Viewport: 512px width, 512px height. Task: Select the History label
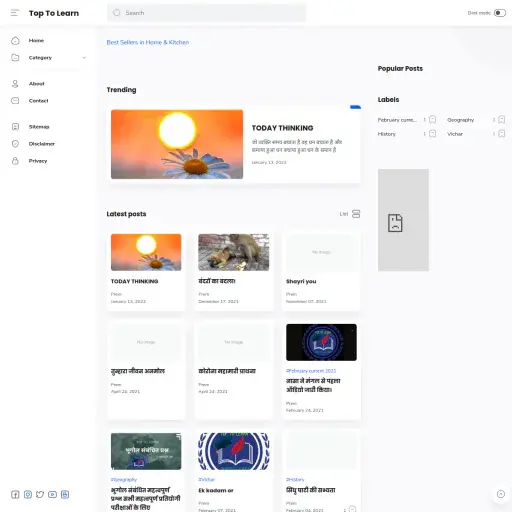[x=387, y=134]
